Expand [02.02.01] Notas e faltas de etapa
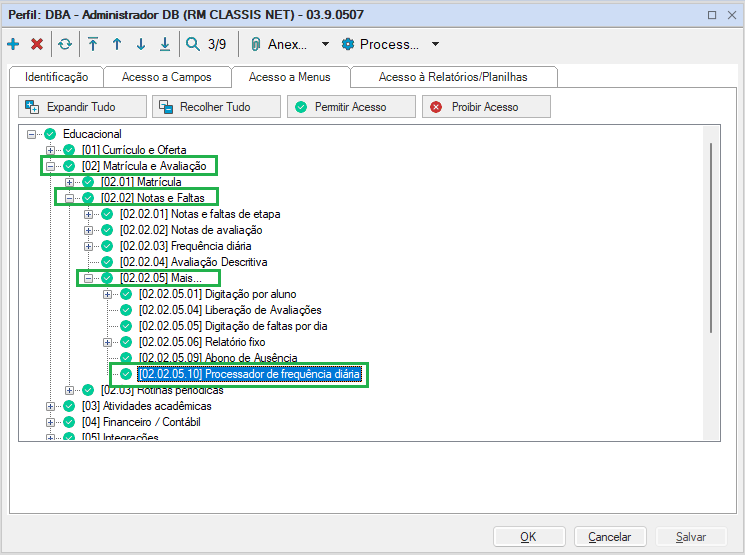This screenshot has height=555, width=745. point(88,214)
